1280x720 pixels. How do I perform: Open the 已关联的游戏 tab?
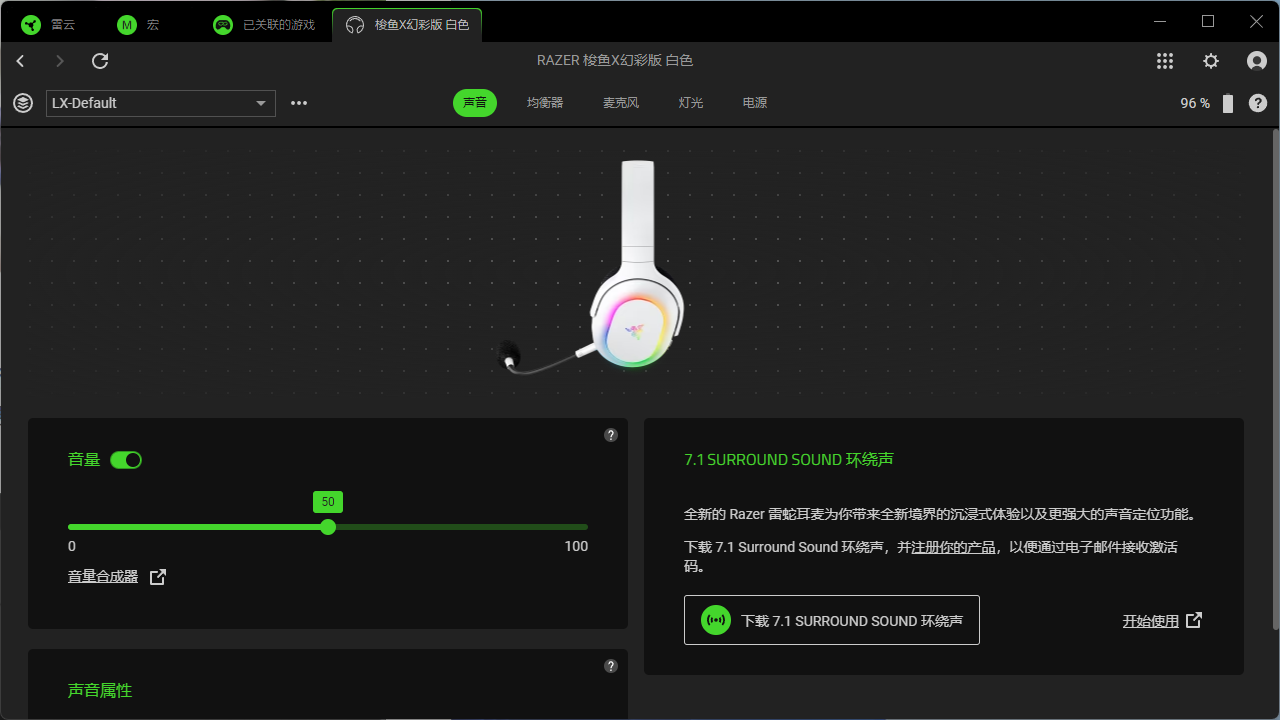tap(264, 25)
